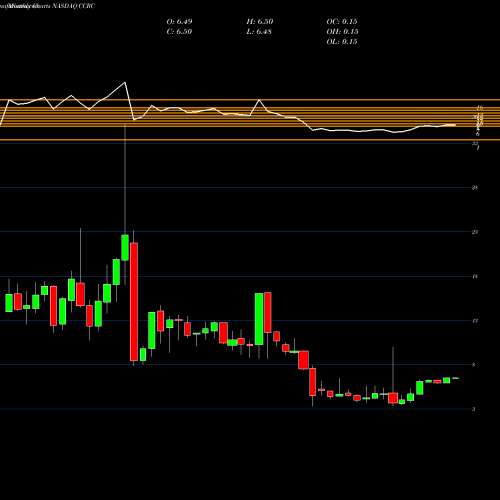Click the '8' price axis label
Screen dimensions: 500x500
pos(474,365)
